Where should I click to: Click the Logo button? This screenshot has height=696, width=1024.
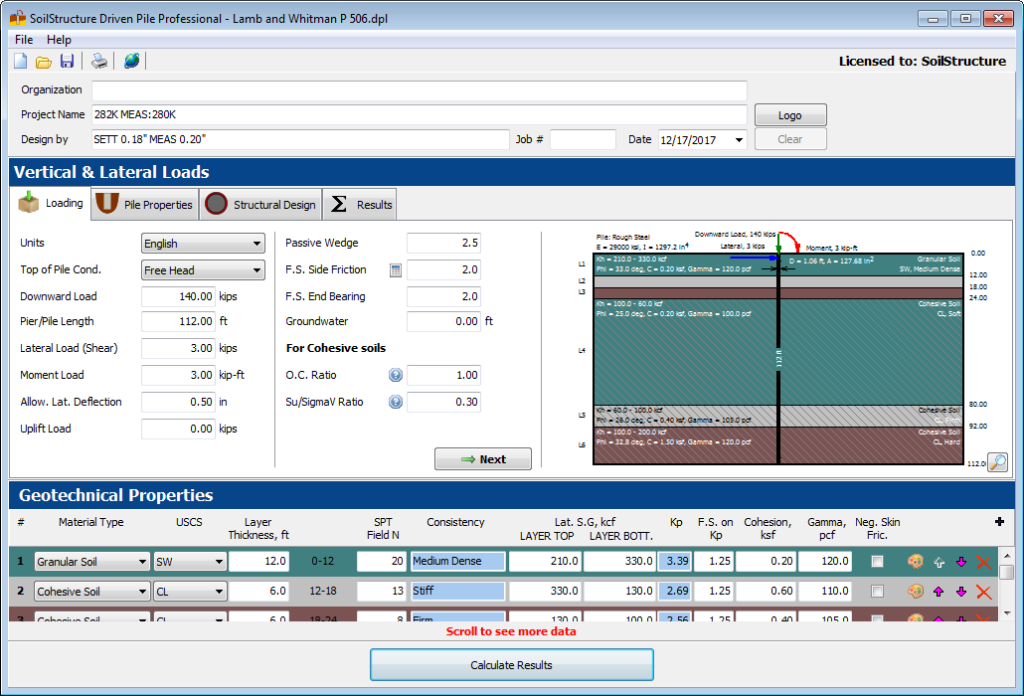pyautogui.click(x=790, y=116)
